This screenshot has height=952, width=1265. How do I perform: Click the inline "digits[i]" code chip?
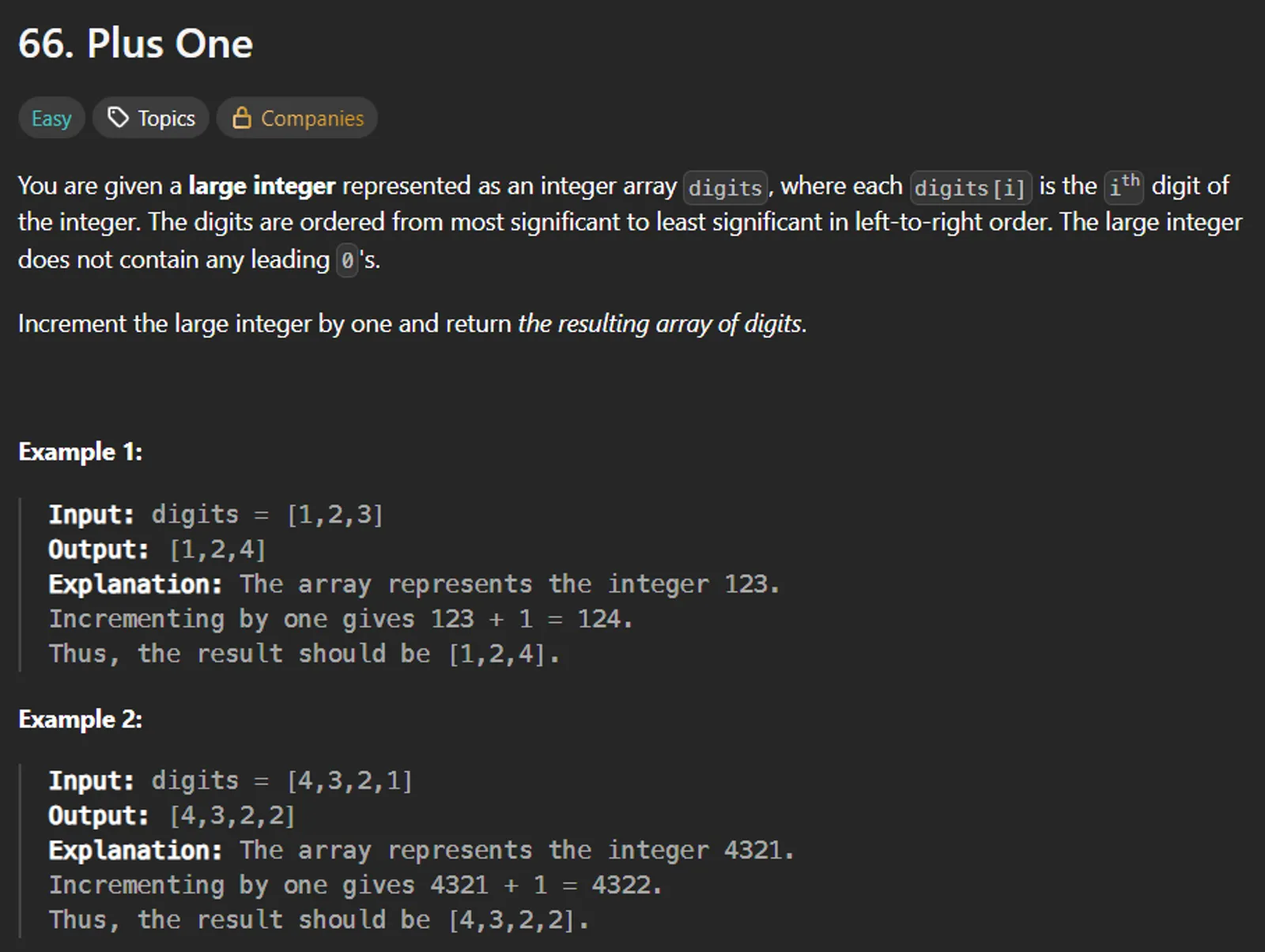pos(970,187)
